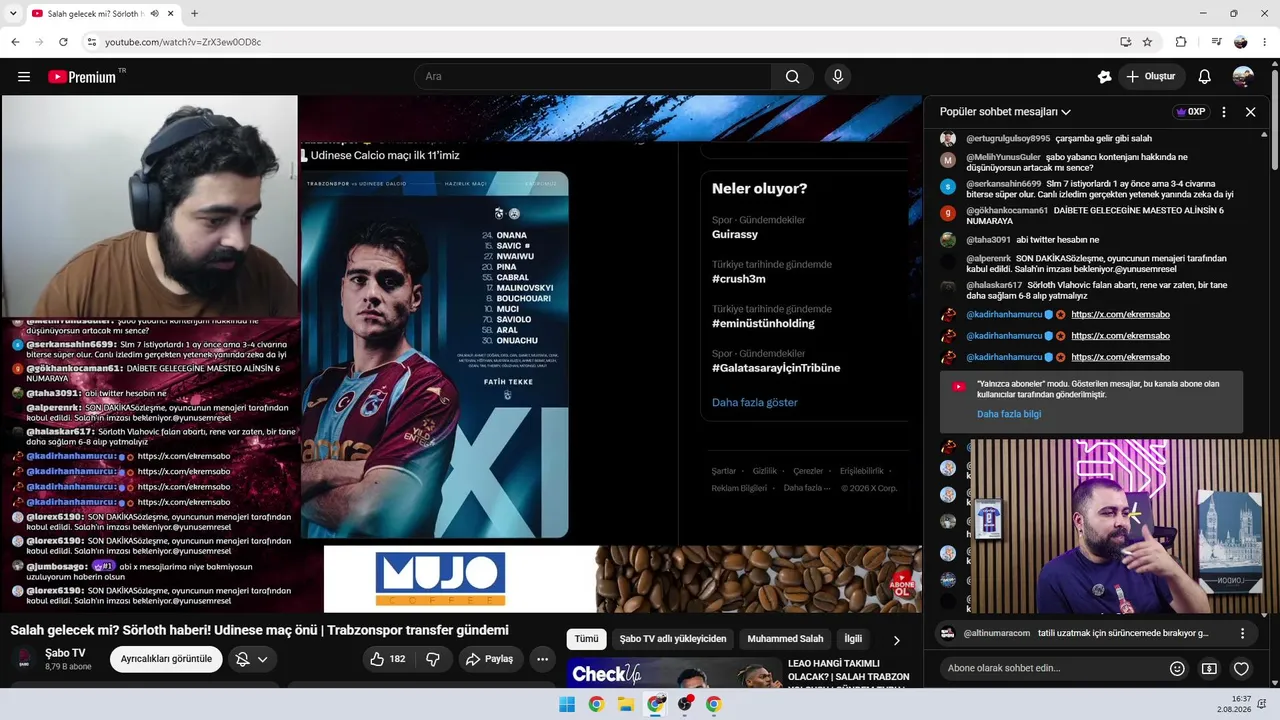Select the Muhammed Salah chip
Screen dimensions: 1280x720
point(785,639)
